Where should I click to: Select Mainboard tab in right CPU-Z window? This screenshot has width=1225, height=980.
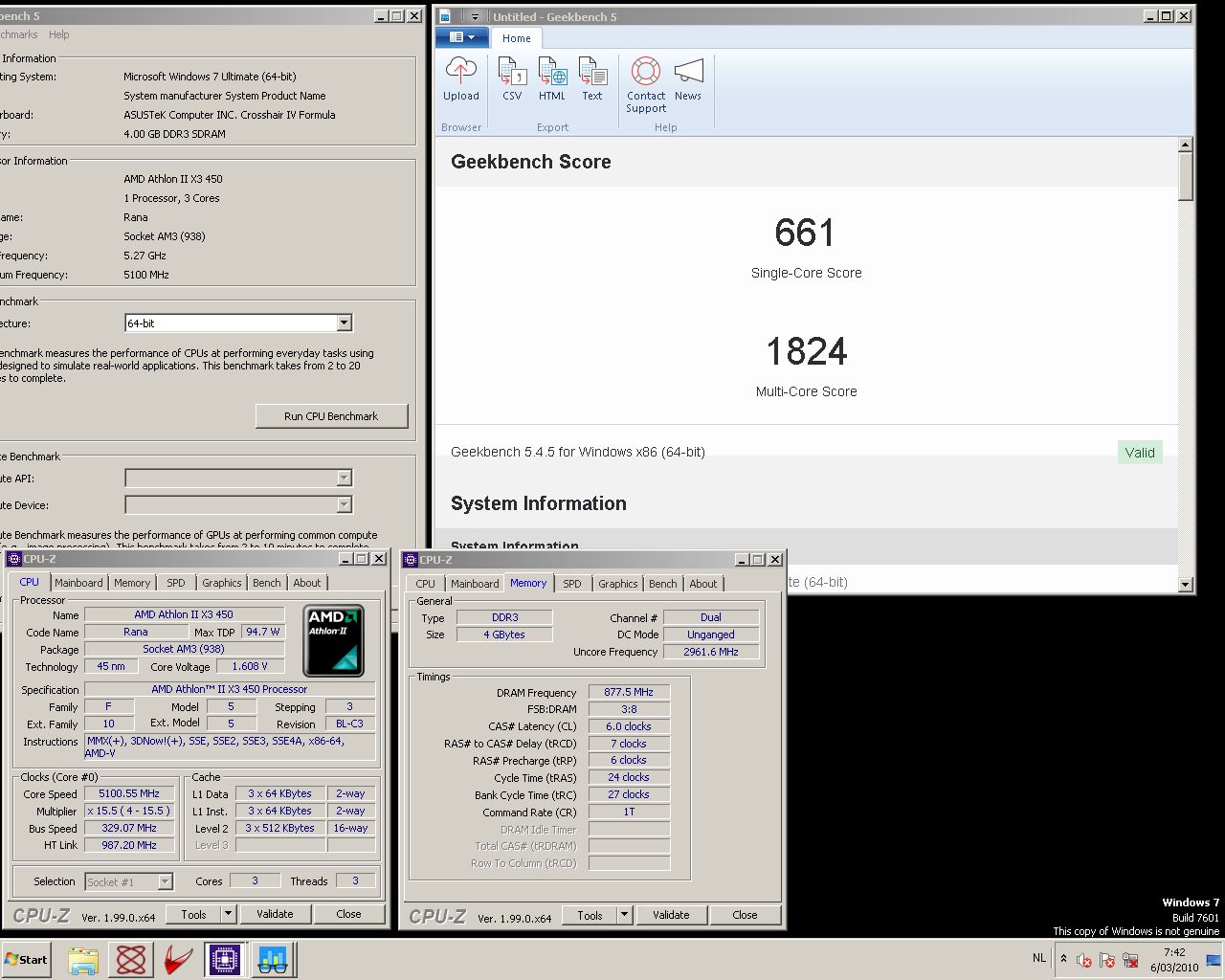tap(475, 584)
